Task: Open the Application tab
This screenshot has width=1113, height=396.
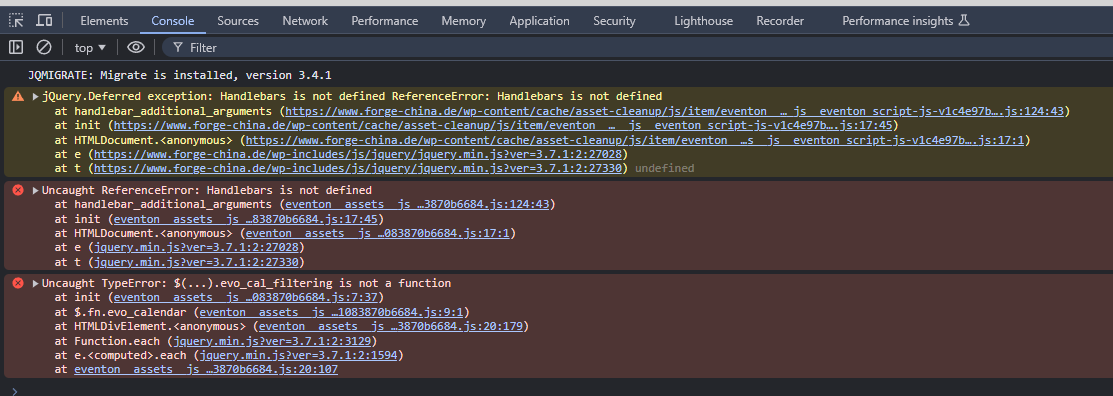Action: (539, 21)
